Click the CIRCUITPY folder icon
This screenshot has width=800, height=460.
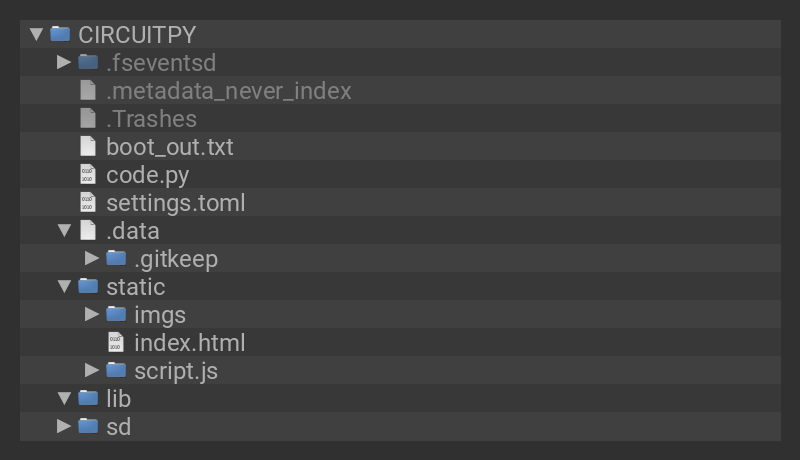click(61, 35)
